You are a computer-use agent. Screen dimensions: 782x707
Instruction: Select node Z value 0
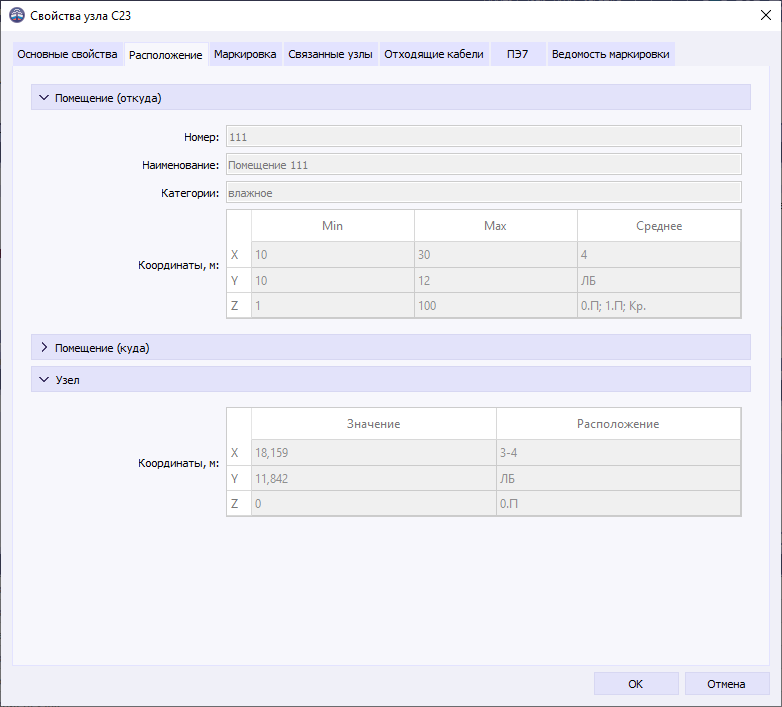click(x=374, y=504)
